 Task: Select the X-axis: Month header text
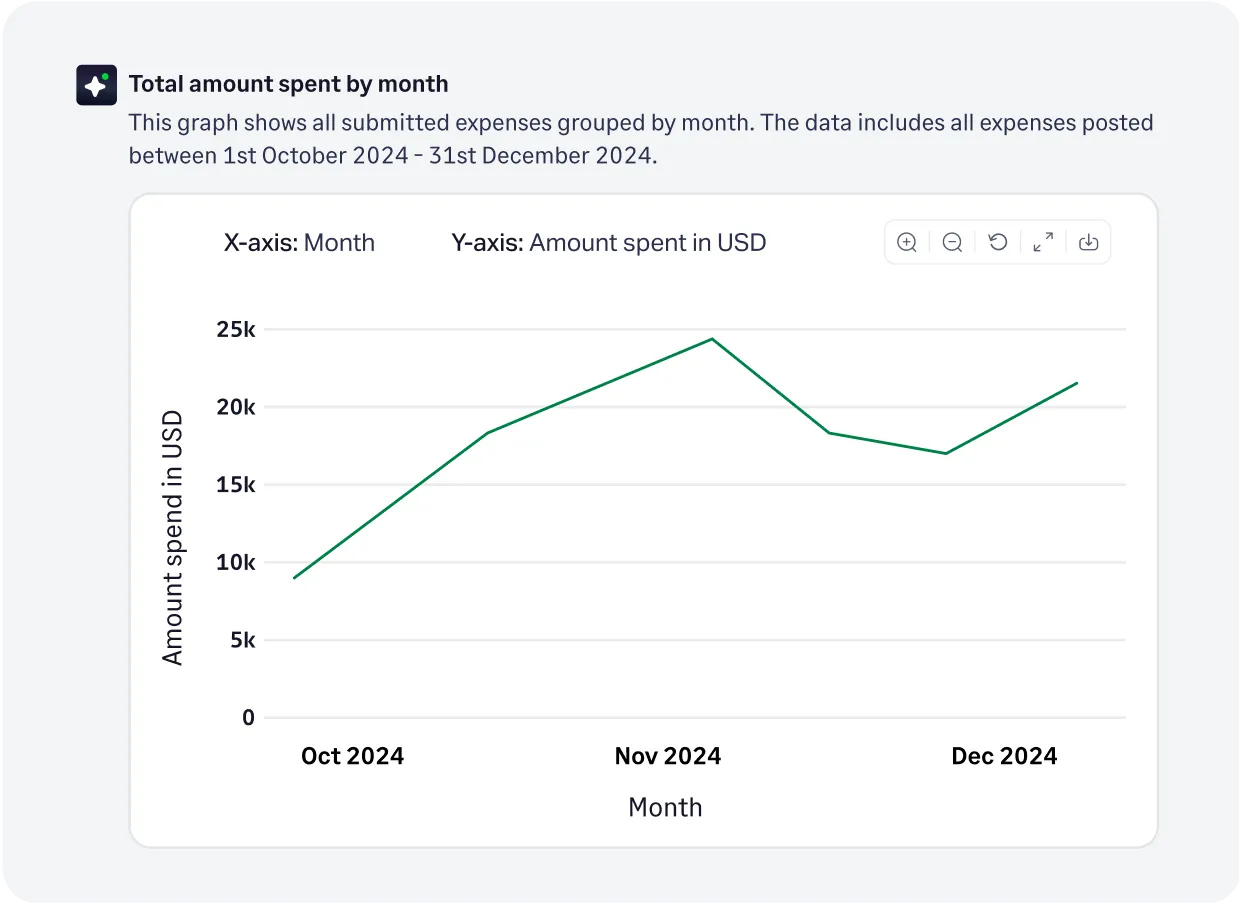coord(299,242)
